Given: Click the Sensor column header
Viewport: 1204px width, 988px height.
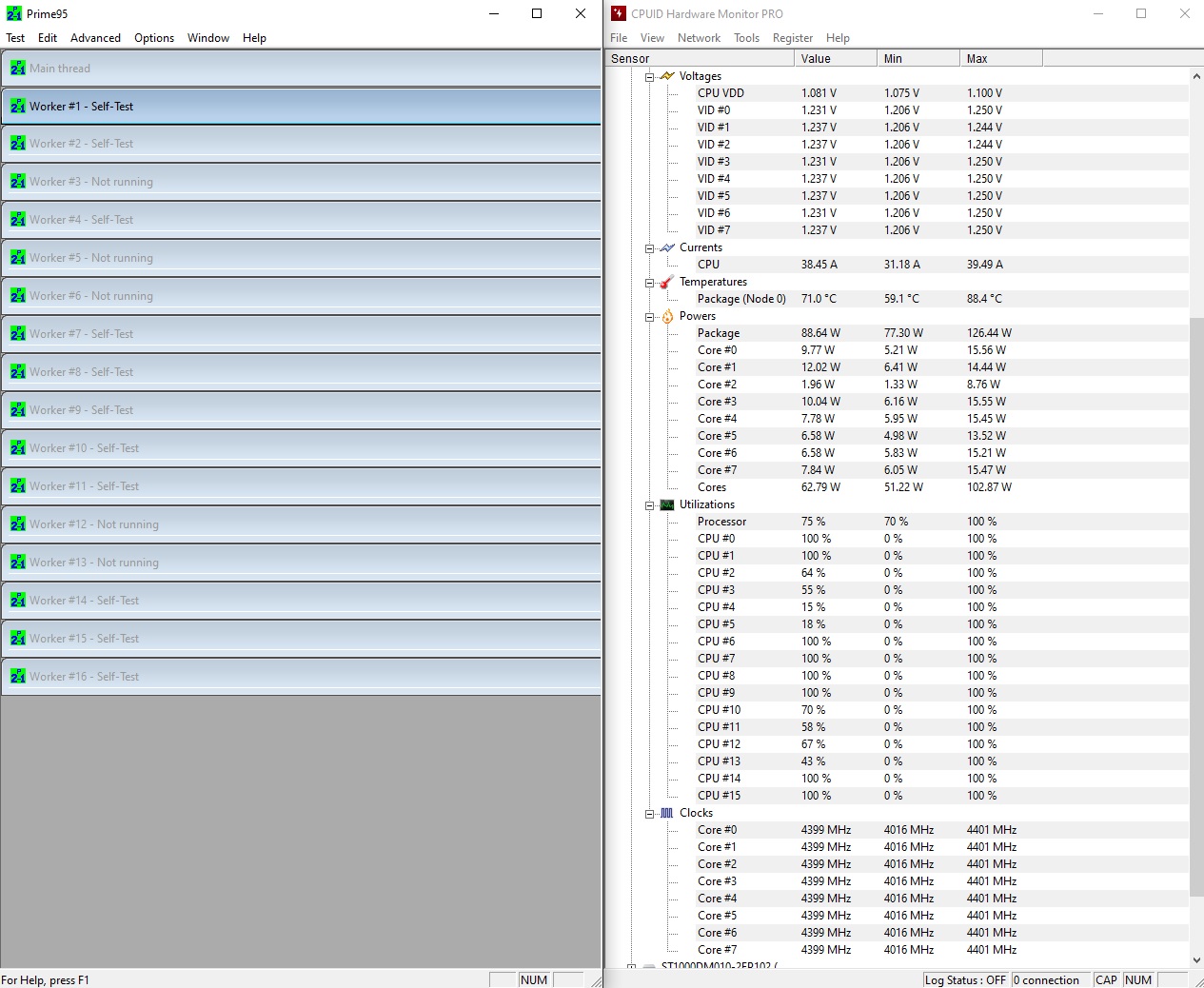Looking at the screenshot, I should point(700,58).
